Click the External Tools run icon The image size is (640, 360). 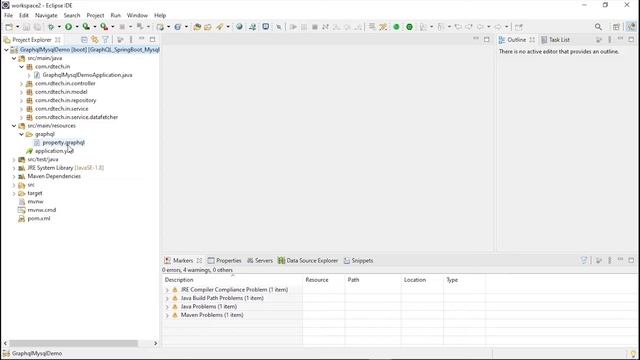click(104, 27)
